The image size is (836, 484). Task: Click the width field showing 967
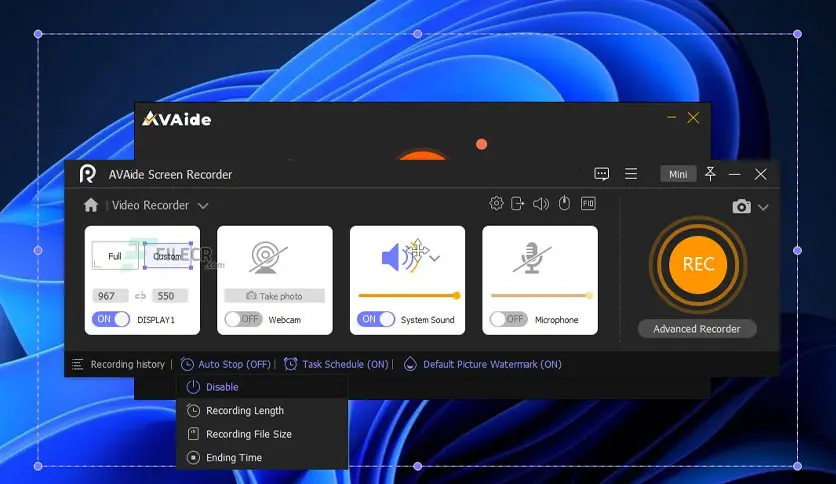110,296
